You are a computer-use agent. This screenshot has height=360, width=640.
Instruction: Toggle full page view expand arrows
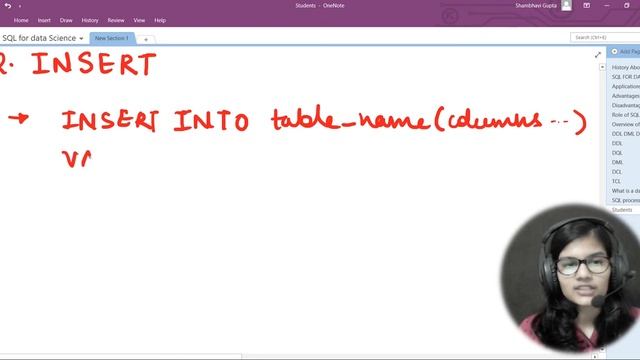click(598, 55)
